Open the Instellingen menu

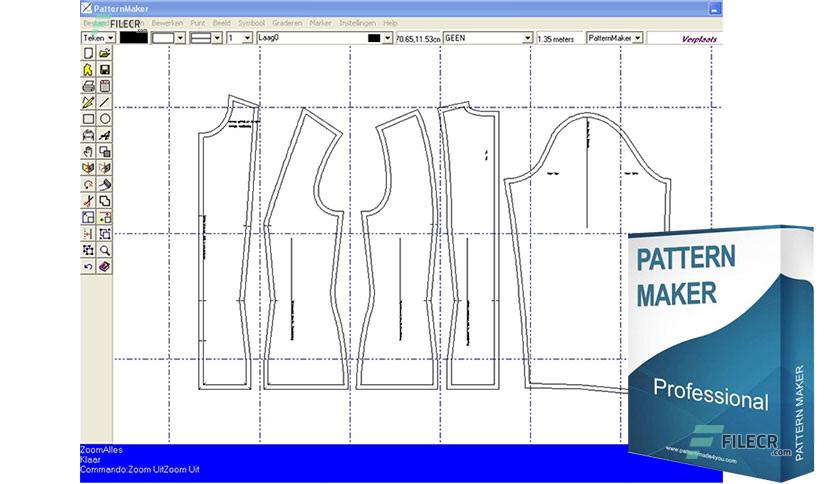pos(357,22)
